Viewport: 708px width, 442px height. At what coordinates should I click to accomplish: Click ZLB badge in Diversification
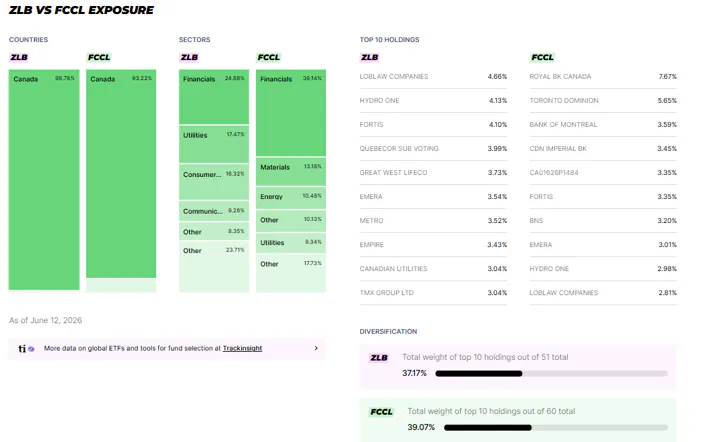[x=379, y=358]
